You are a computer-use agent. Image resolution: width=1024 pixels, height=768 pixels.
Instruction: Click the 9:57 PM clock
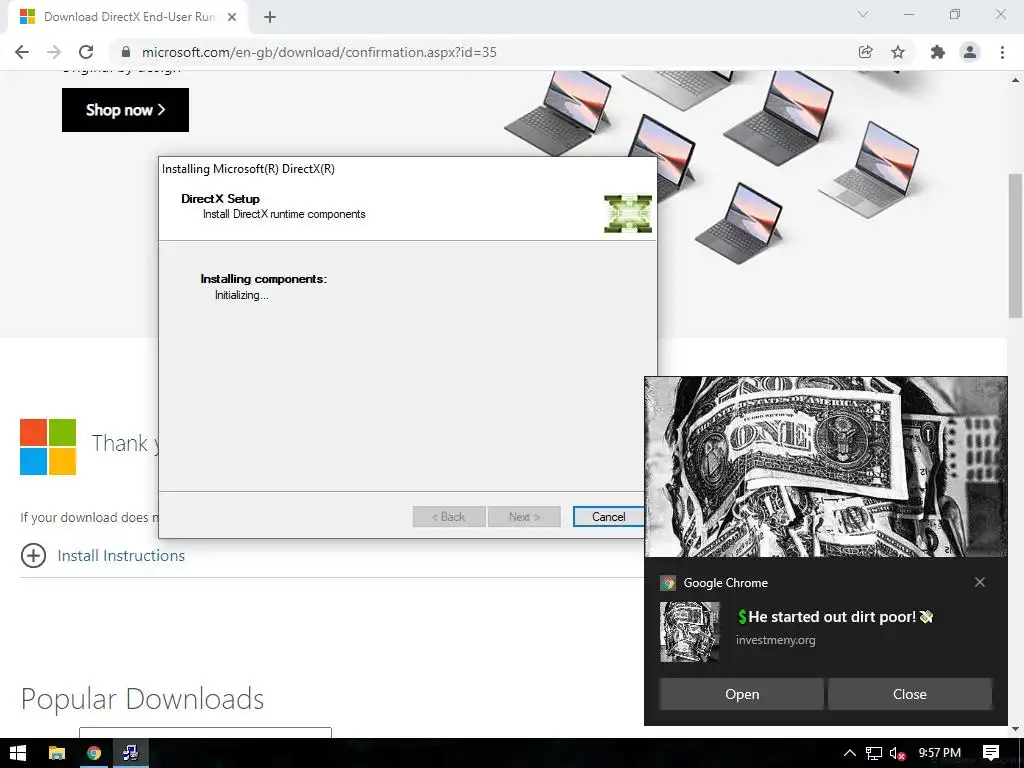click(939, 753)
